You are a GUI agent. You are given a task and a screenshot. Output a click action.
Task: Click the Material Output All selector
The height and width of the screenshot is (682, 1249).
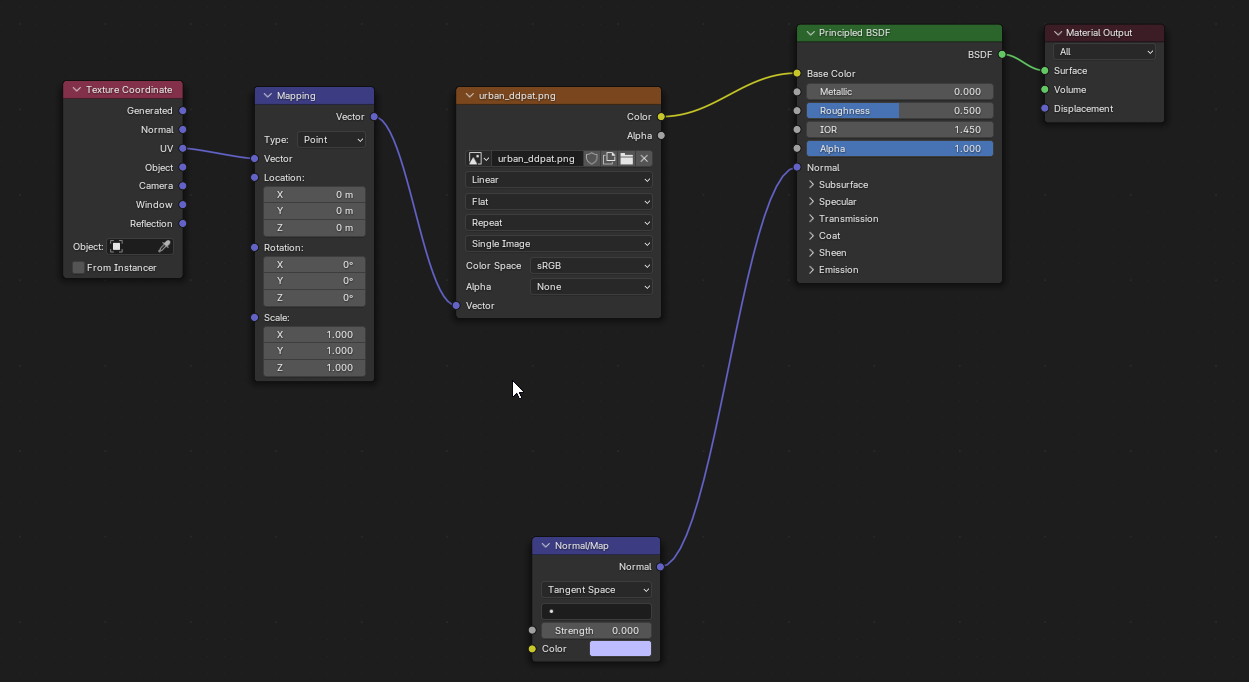pyautogui.click(x=1104, y=52)
